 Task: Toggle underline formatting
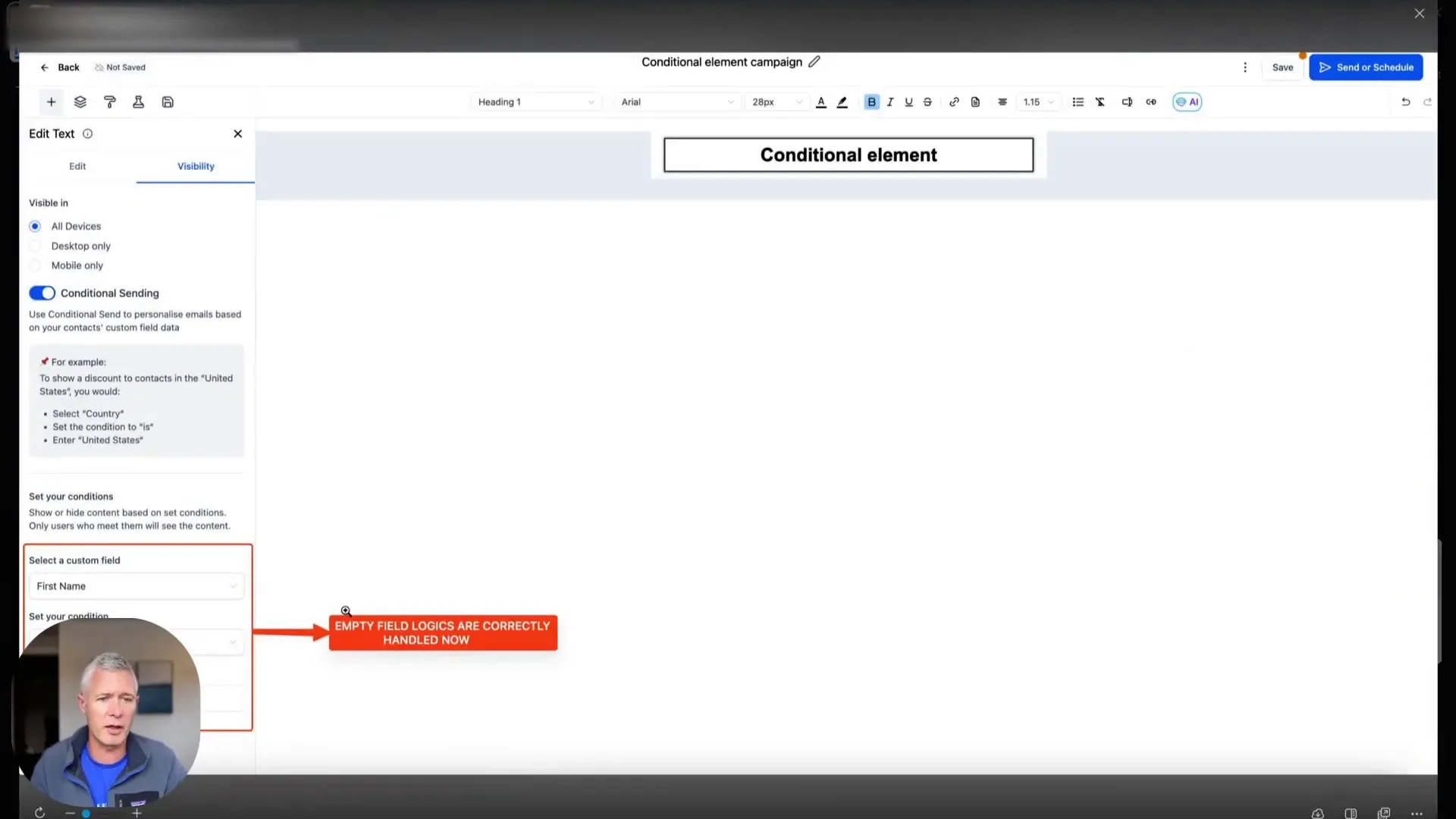908,102
